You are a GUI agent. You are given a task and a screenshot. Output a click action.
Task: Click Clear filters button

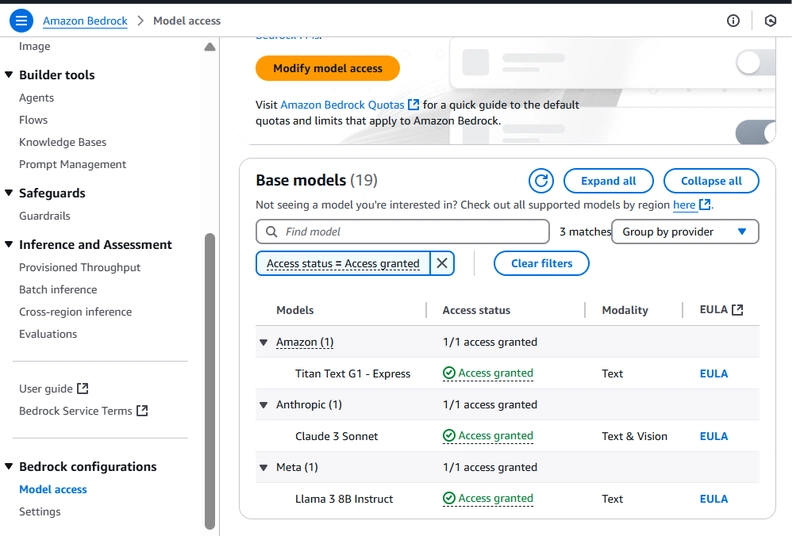(541, 264)
